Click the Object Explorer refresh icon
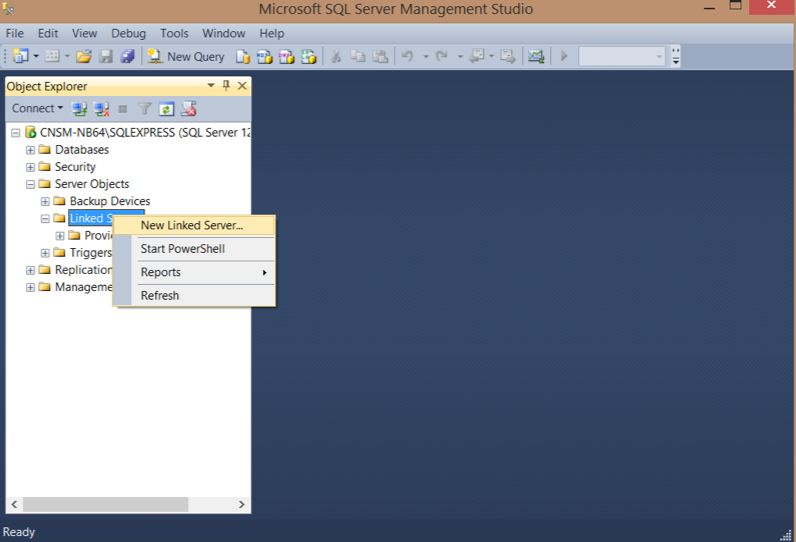Viewport: 796px width, 542px height. [x=167, y=108]
